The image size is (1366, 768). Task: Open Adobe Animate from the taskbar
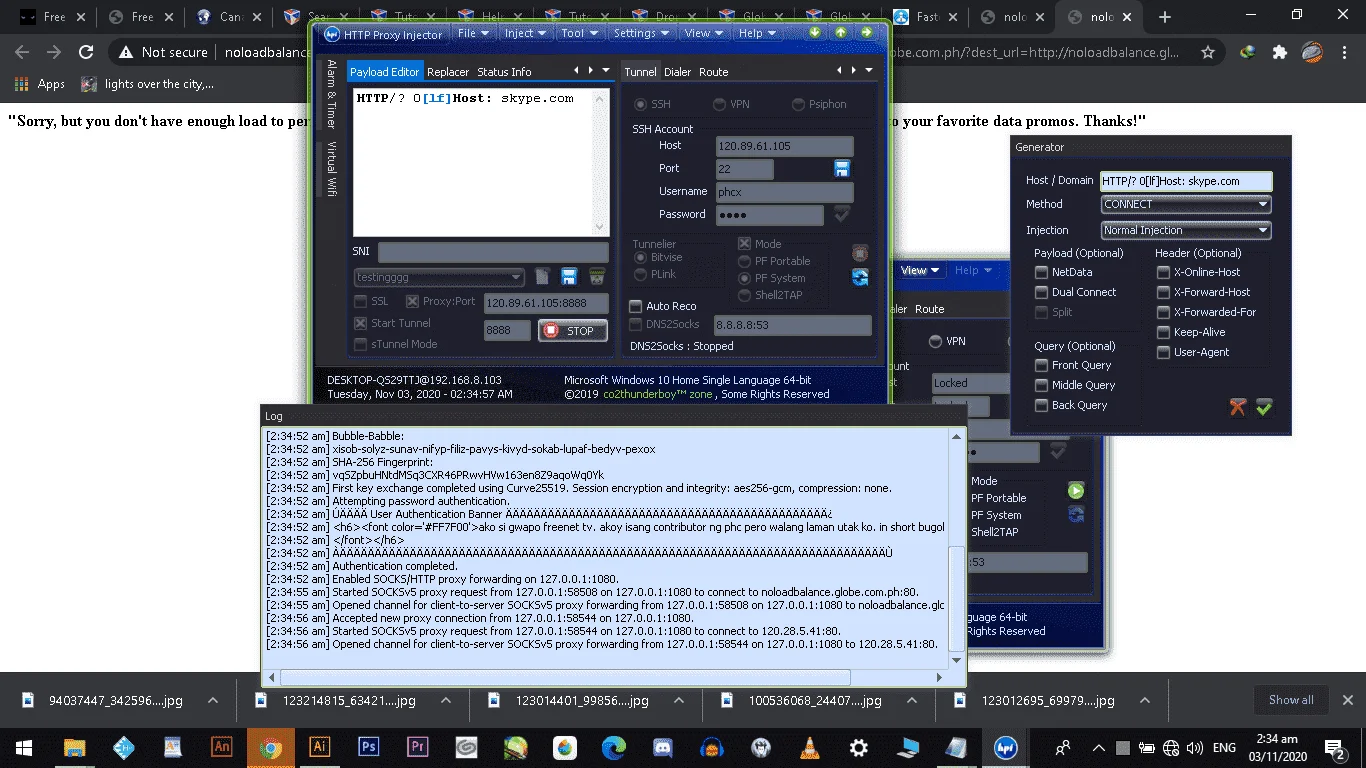pos(222,747)
